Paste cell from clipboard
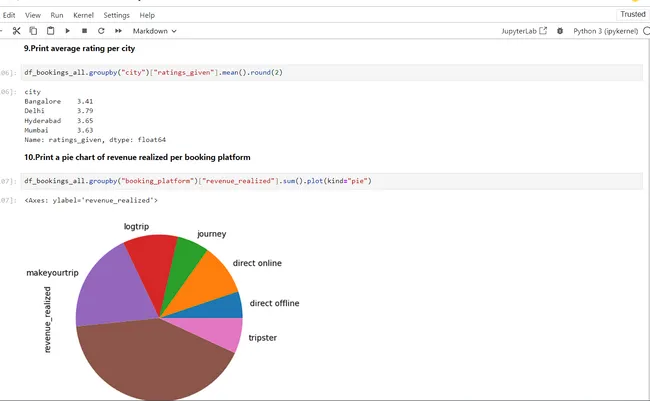Image resolution: width=650 pixels, height=401 pixels. click(51, 31)
